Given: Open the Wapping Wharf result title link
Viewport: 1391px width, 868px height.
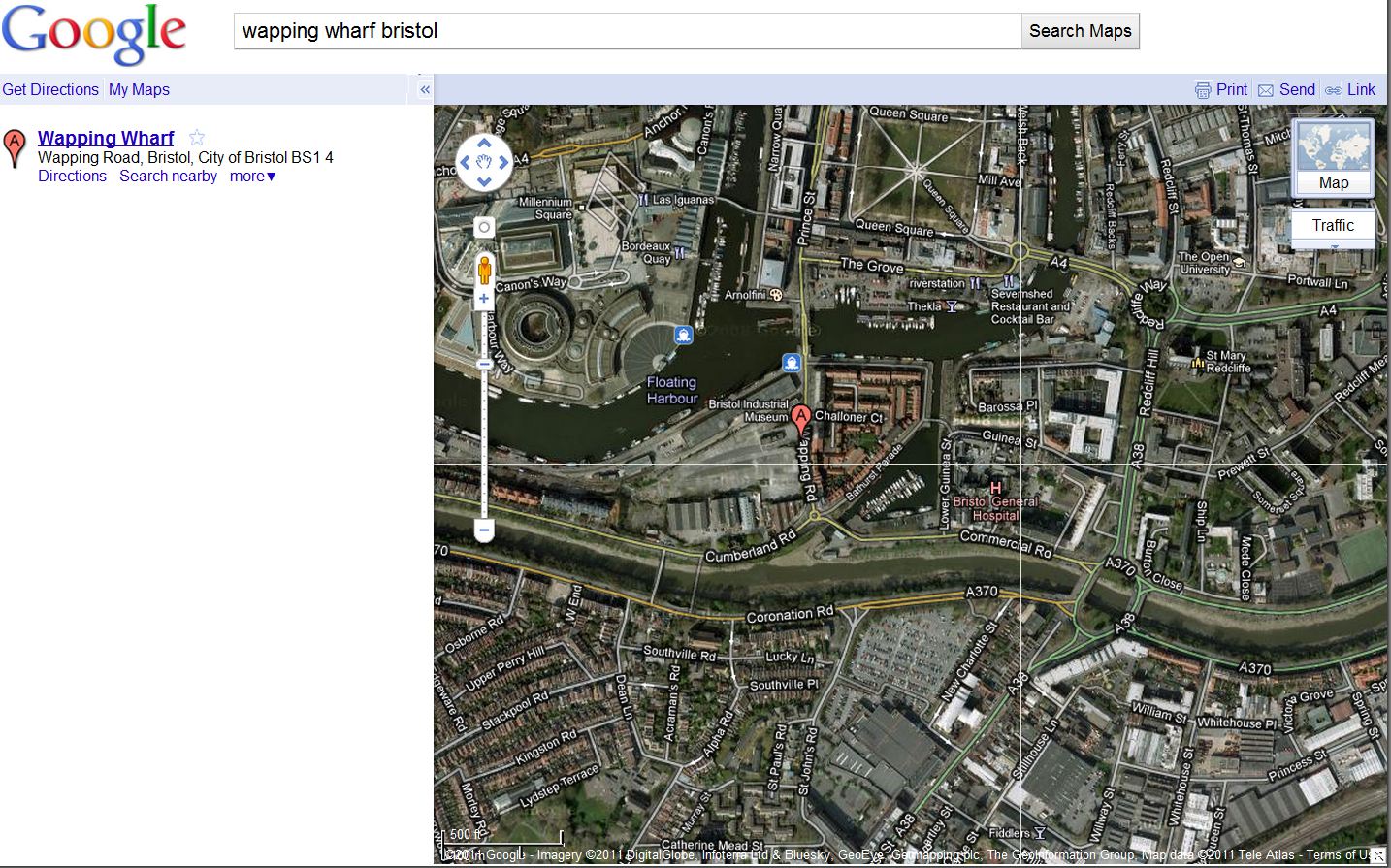Looking at the screenshot, I should [106, 138].
